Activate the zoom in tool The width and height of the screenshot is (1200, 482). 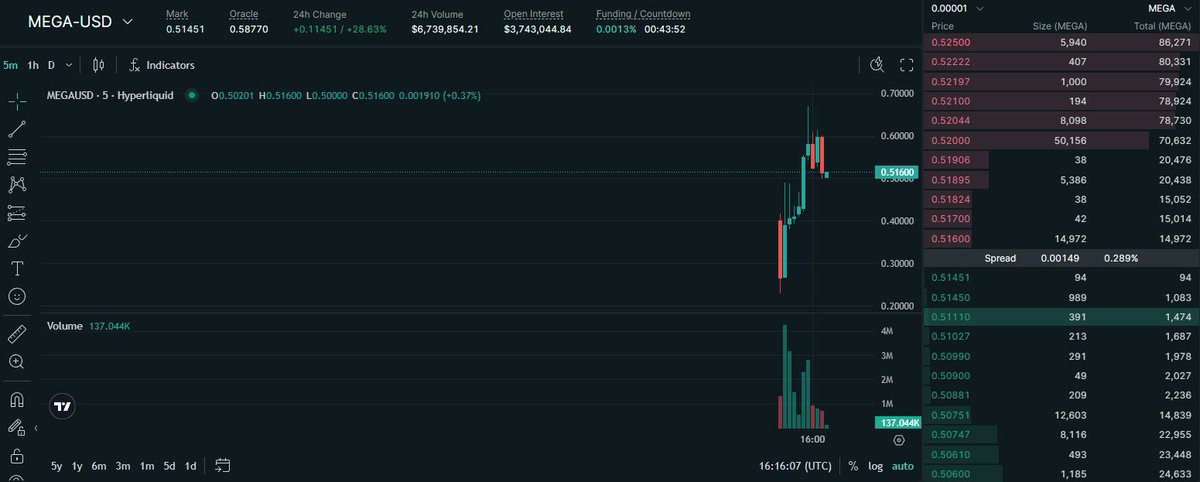(x=17, y=361)
